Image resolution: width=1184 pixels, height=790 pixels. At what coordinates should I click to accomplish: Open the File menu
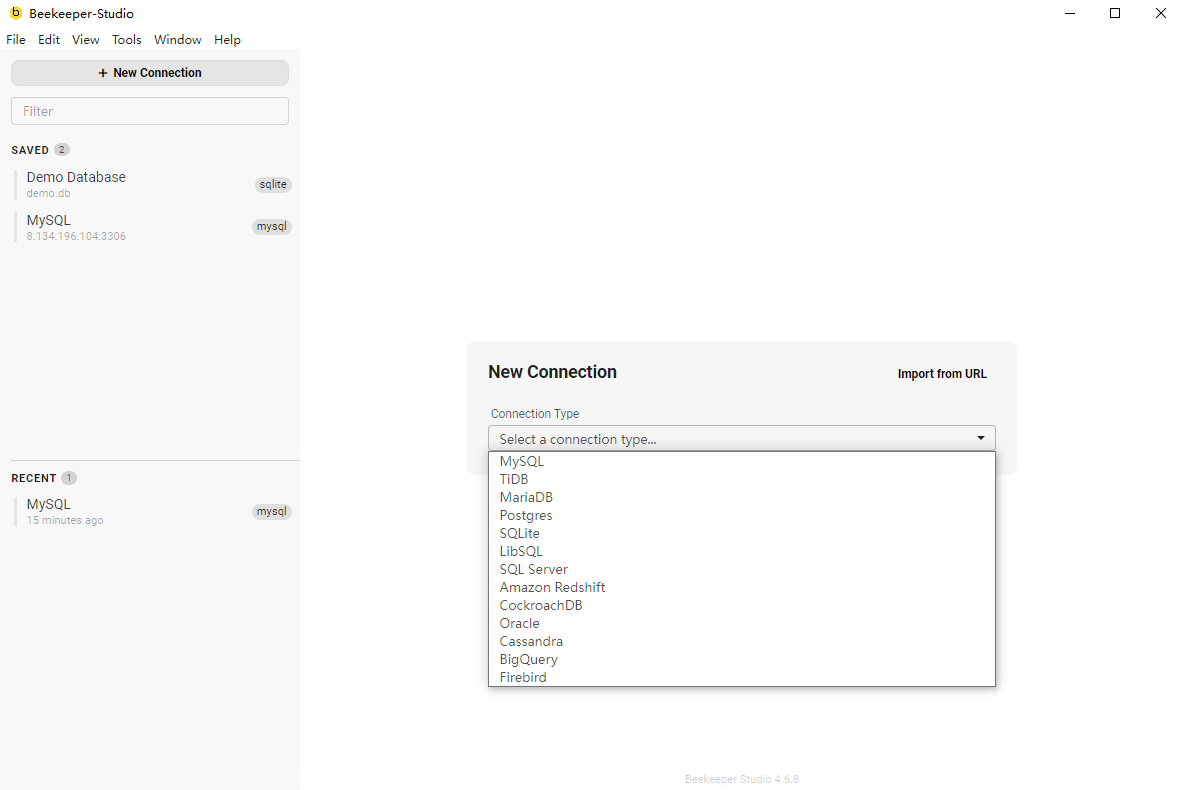click(x=16, y=40)
